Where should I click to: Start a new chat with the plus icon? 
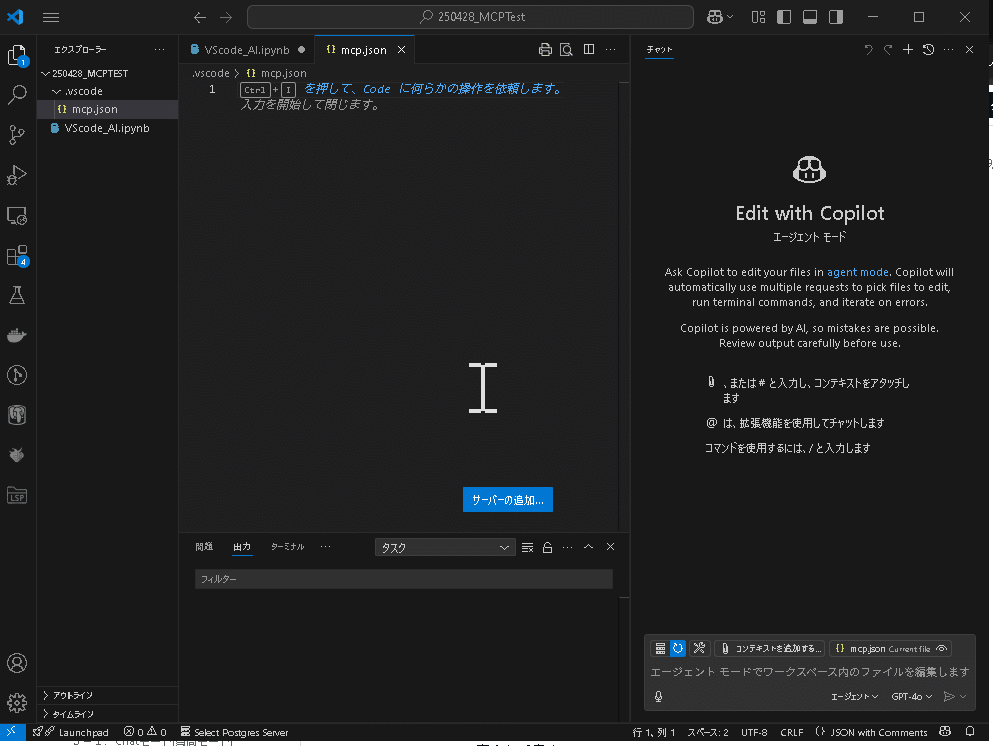(x=908, y=49)
